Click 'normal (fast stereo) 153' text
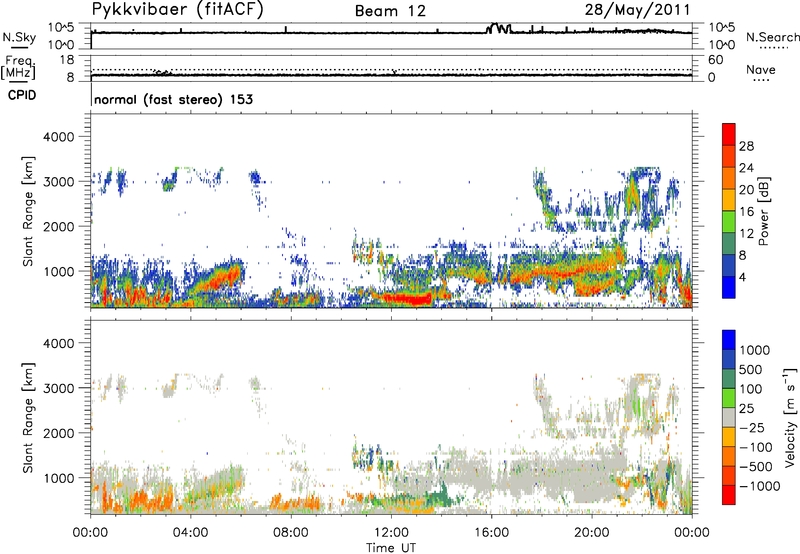The height and width of the screenshot is (554, 800). pyautogui.click(x=174, y=99)
